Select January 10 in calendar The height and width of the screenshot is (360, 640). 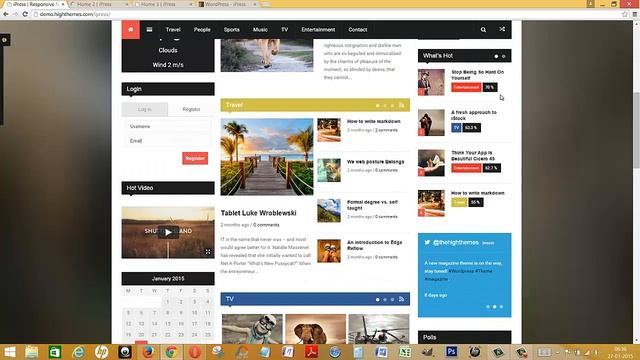194,313
